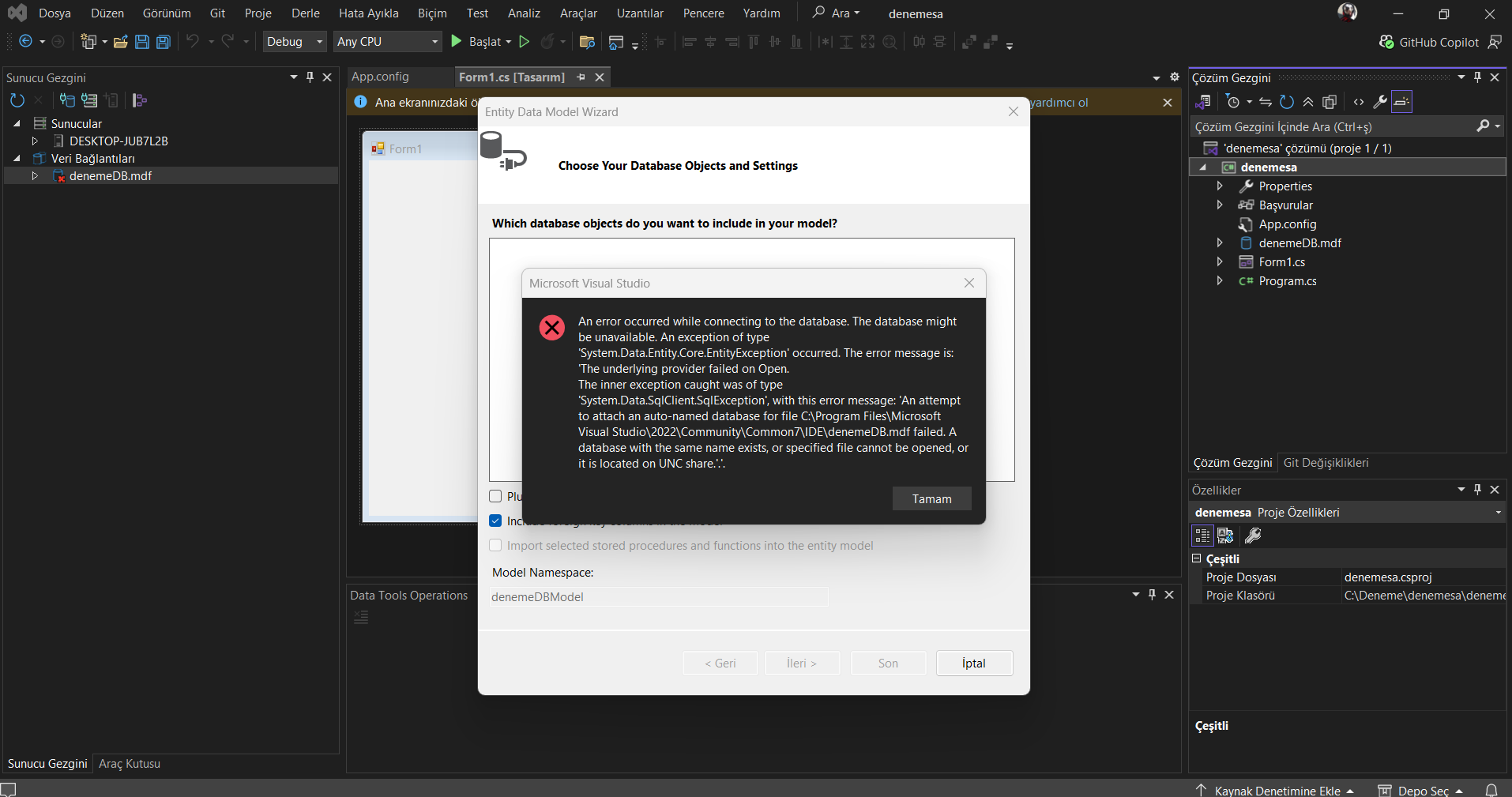
Task: Click the Connect to Database plug icon
Action: (68, 100)
